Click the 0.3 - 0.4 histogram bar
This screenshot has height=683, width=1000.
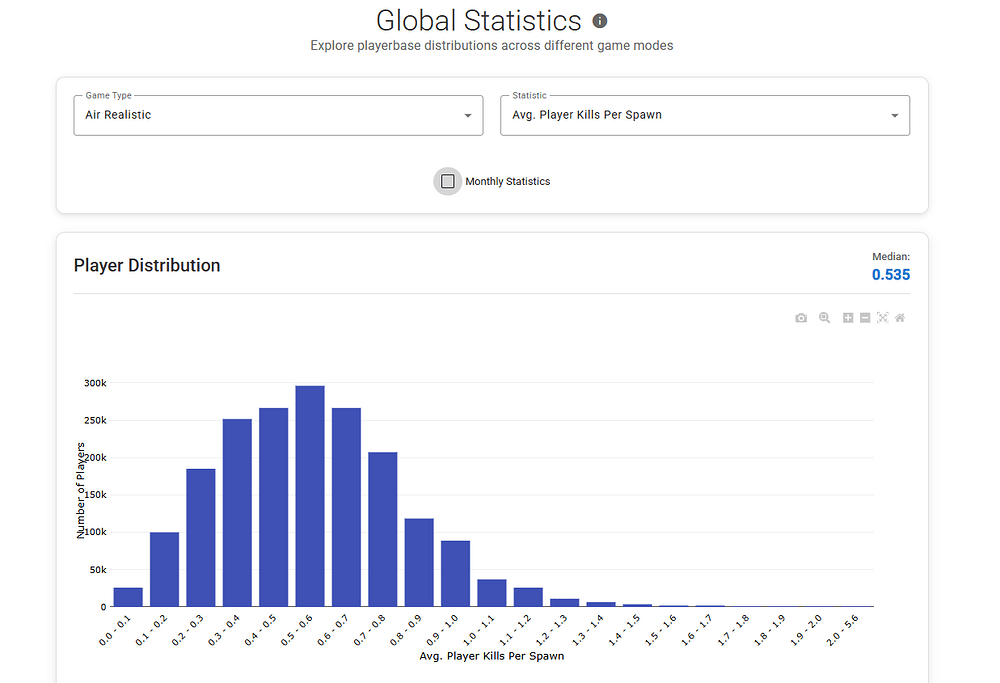point(237,513)
